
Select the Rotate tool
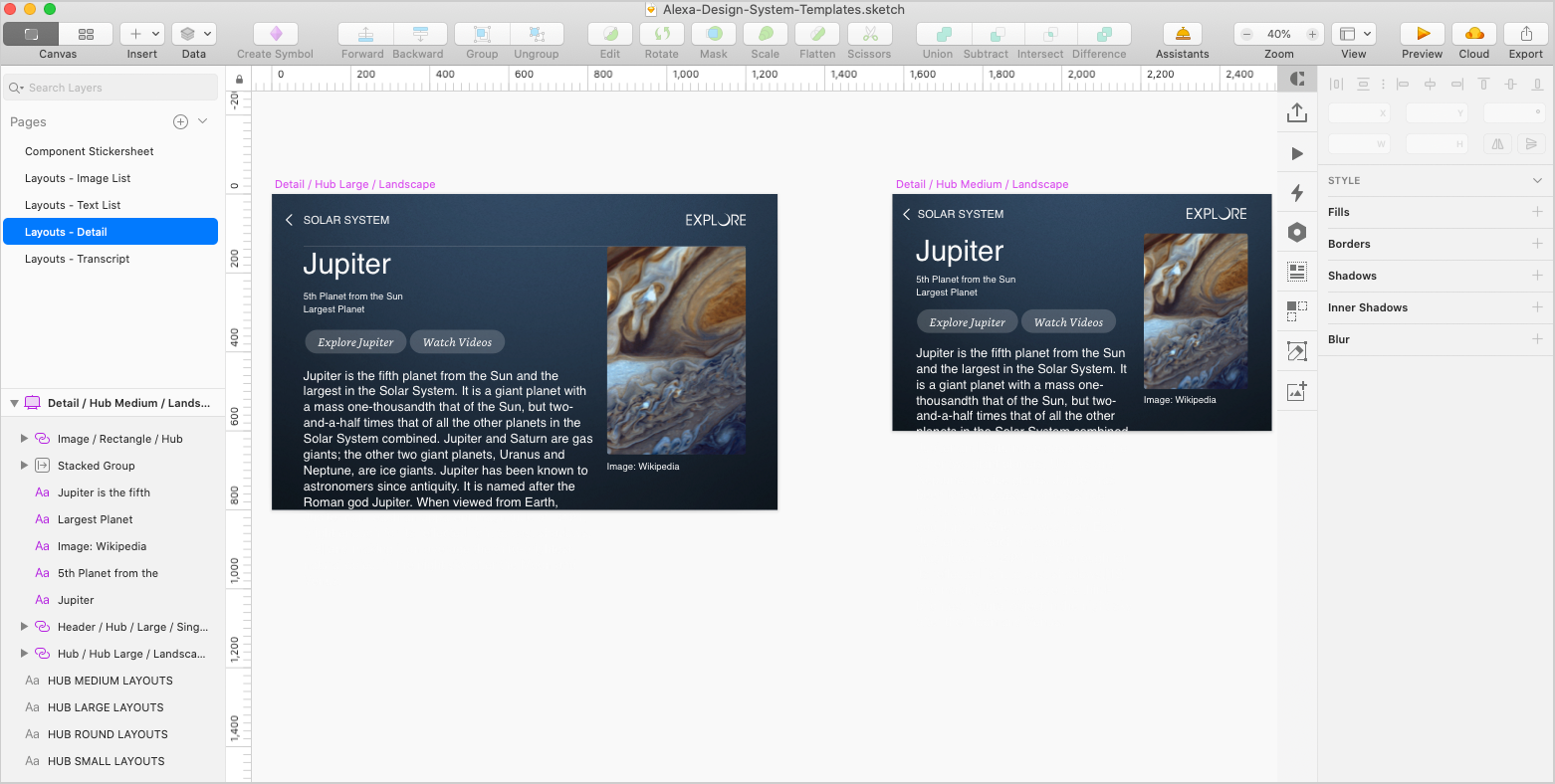click(661, 32)
